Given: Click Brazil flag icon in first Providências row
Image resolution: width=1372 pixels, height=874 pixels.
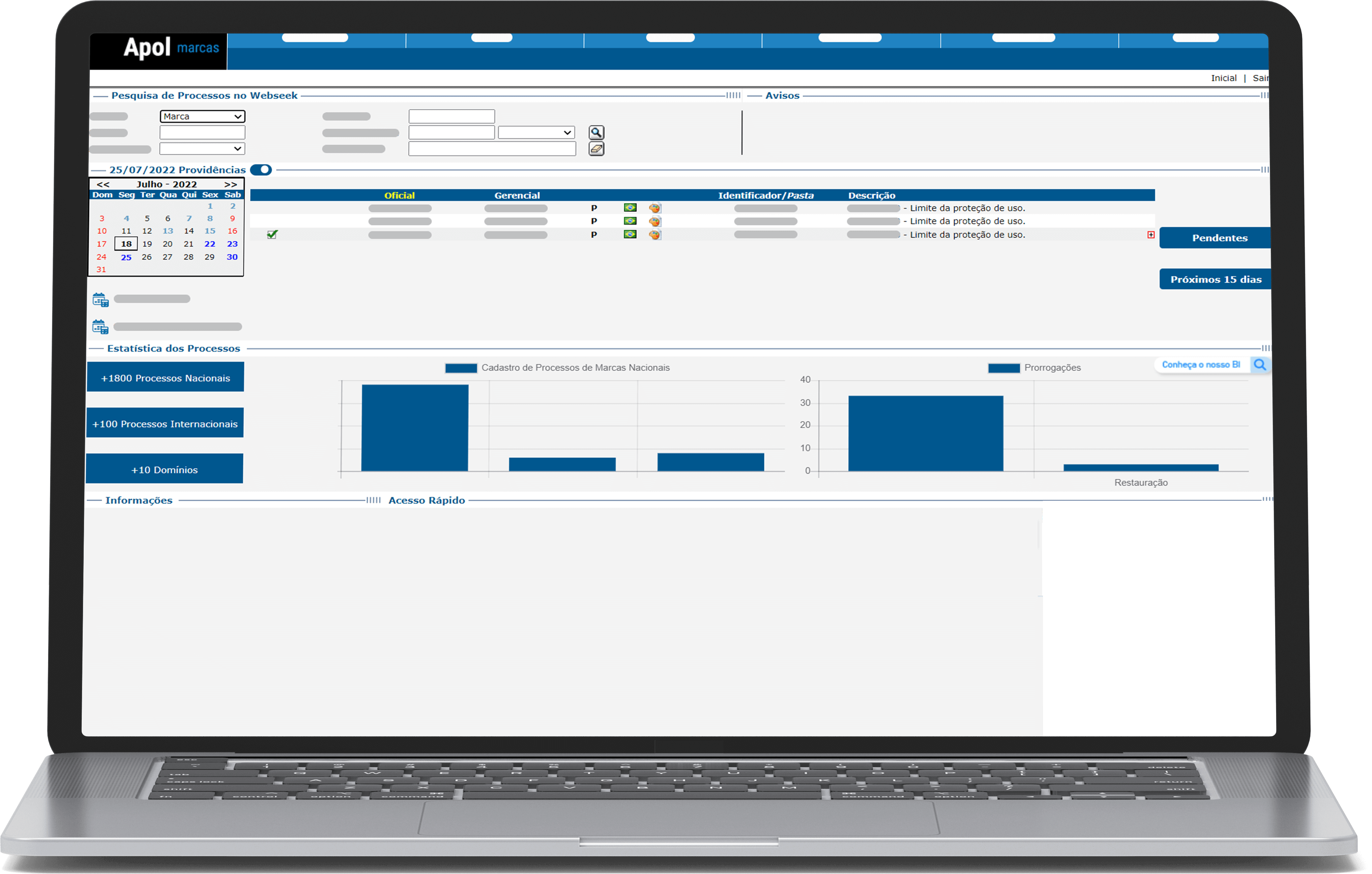Looking at the screenshot, I should (x=629, y=208).
